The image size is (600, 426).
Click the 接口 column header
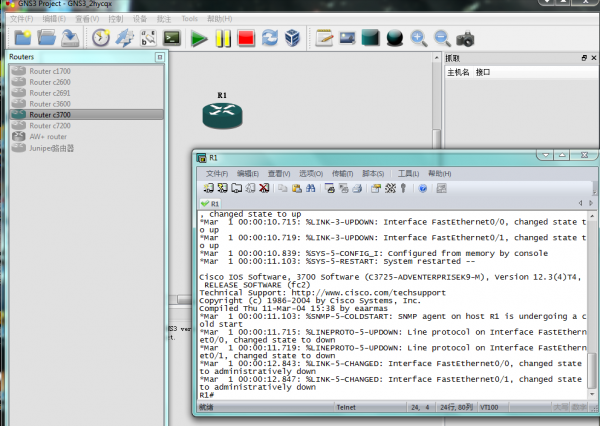tap(483, 72)
